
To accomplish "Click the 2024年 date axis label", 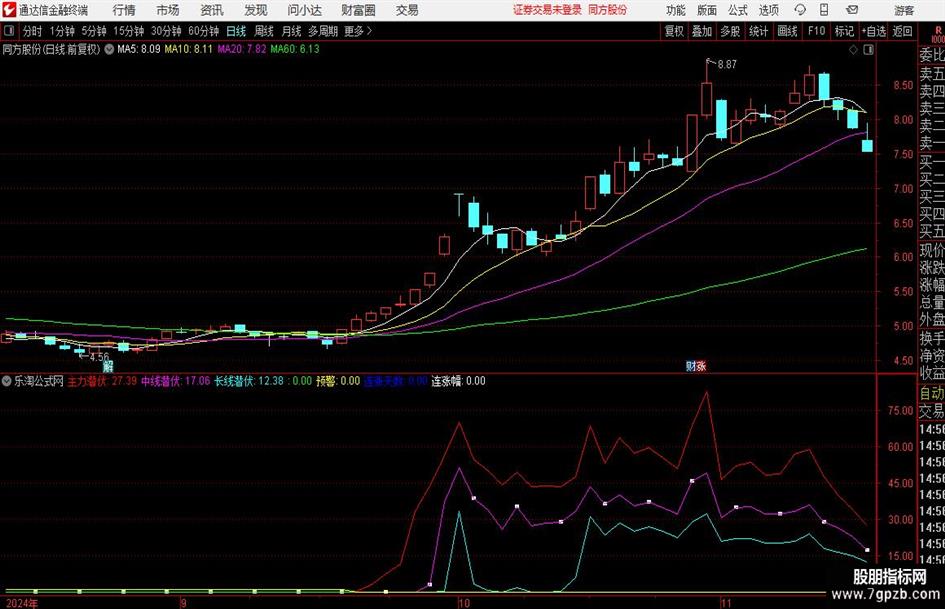I will point(22,603).
